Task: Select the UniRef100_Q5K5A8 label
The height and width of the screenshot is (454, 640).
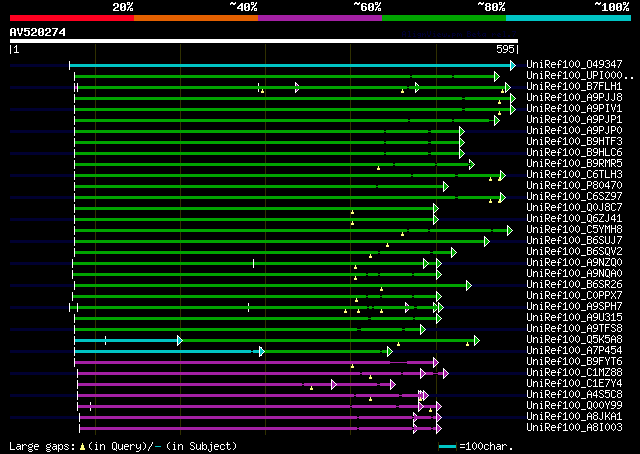Action: [x=574, y=340]
